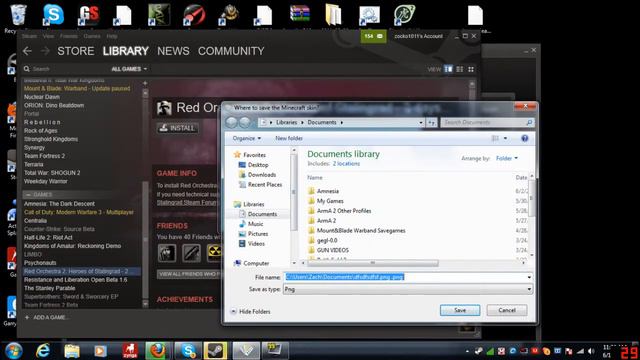Select Music library in navigation pane
The height and width of the screenshot is (360, 640).
click(x=251, y=224)
